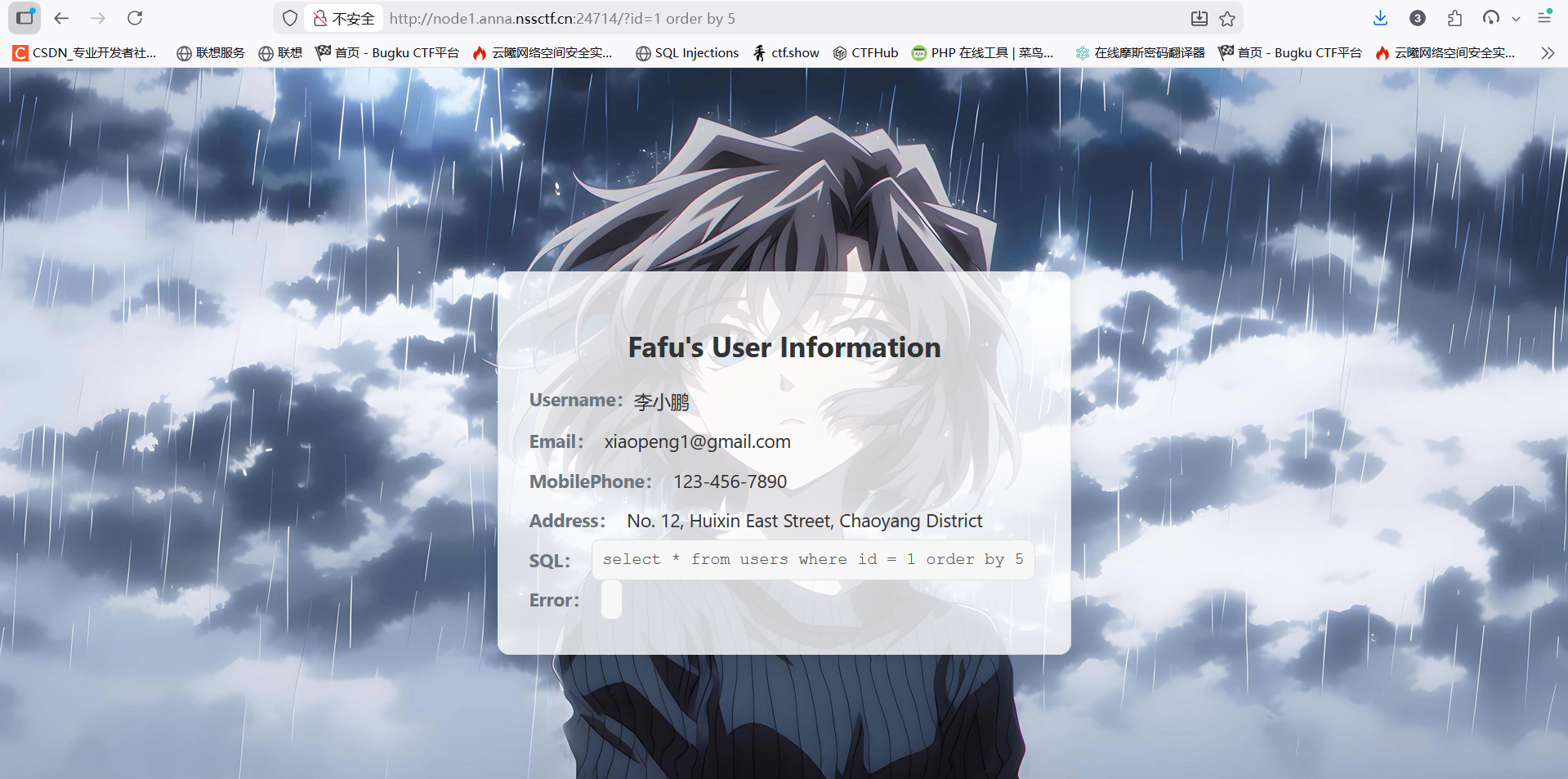Click the email xiaopeng1@gmail.com
This screenshot has height=779, width=1568.
(x=698, y=441)
